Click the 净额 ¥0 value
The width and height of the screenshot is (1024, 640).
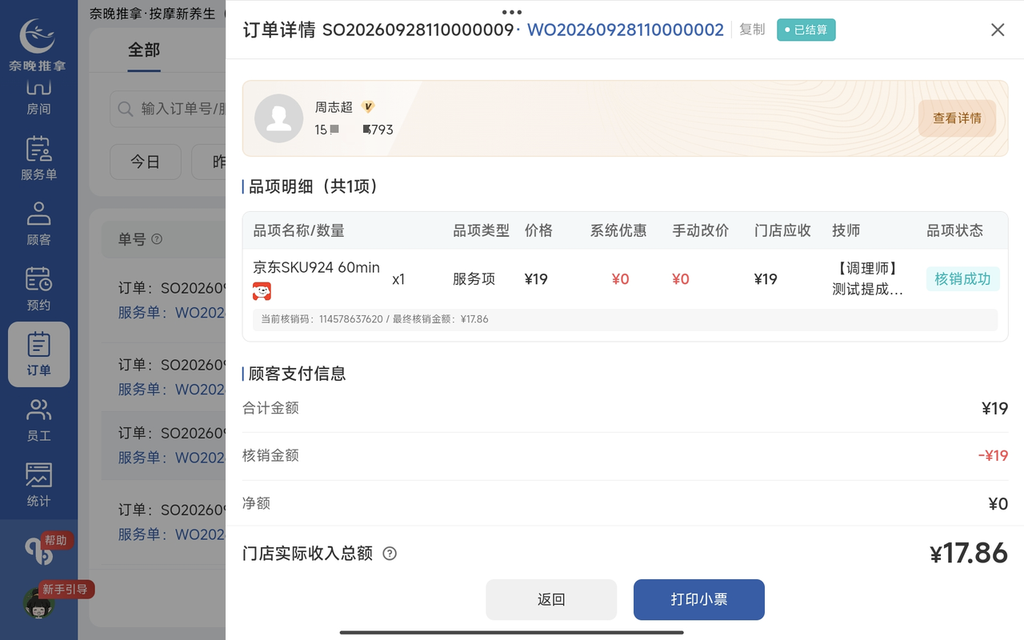tap(998, 504)
